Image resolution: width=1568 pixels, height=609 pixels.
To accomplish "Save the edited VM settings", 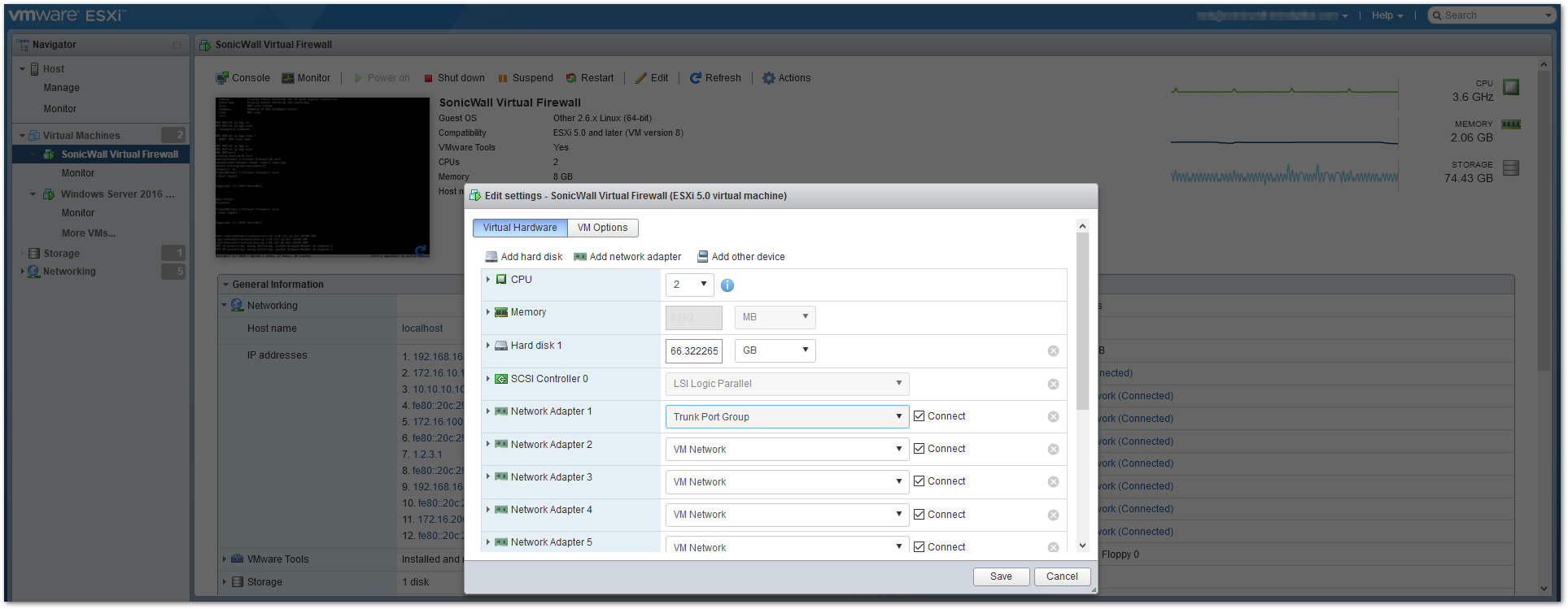I will click(x=1001, y=576).
